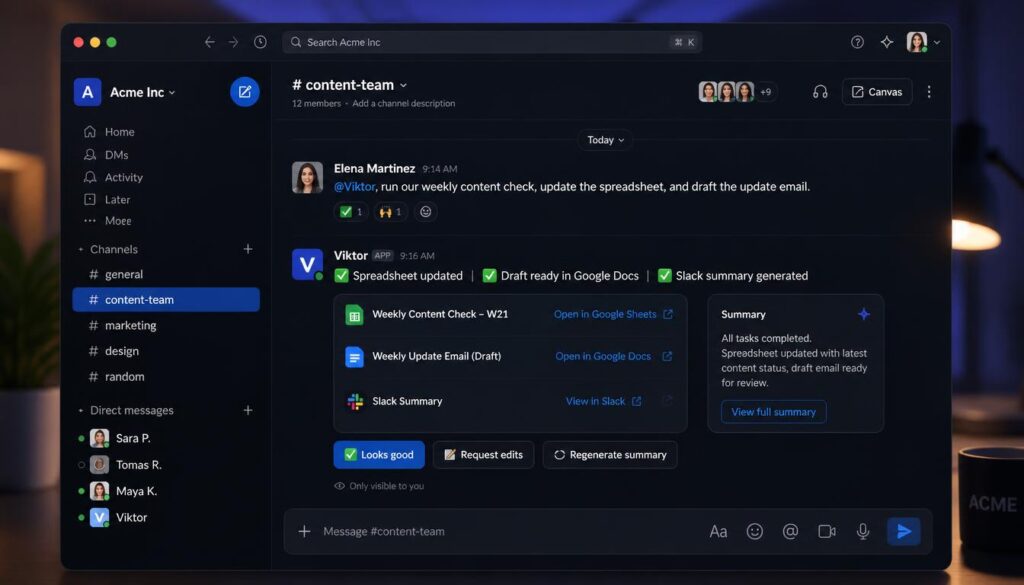
Task: Collapse the Channels section
Action: point(81,249)
